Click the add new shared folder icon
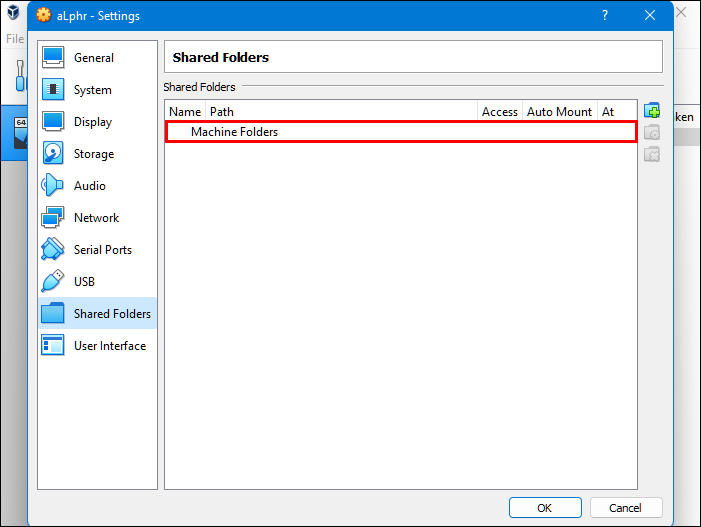Viewport: 701px width, 527px height. 652,111
